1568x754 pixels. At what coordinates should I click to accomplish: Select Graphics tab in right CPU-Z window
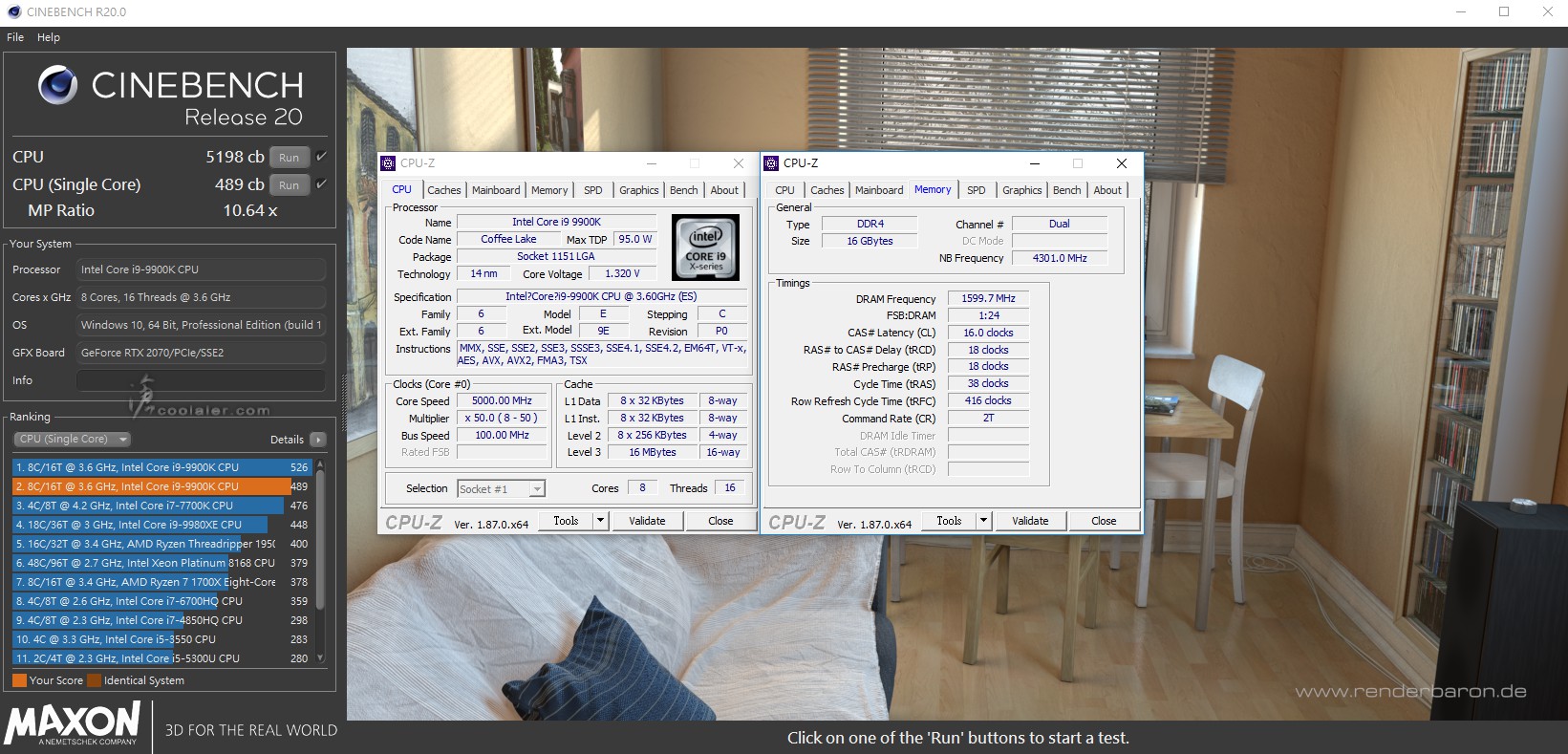click(1022, 190)
